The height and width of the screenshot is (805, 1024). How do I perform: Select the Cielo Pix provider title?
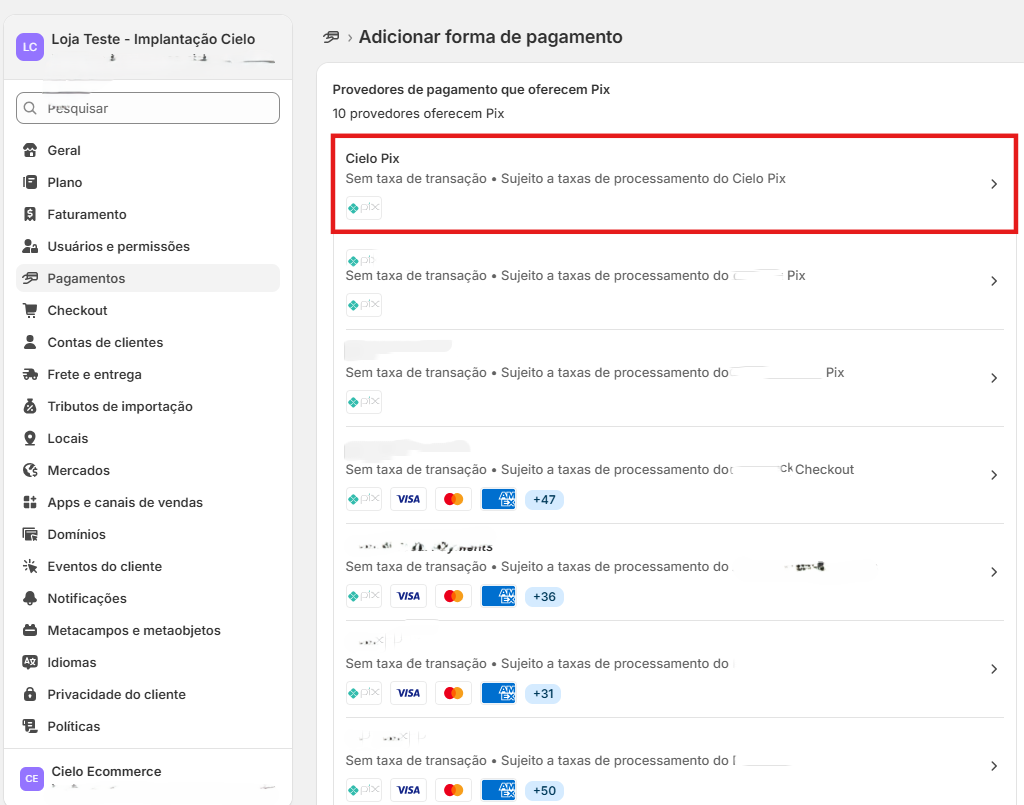pos(372,159)
